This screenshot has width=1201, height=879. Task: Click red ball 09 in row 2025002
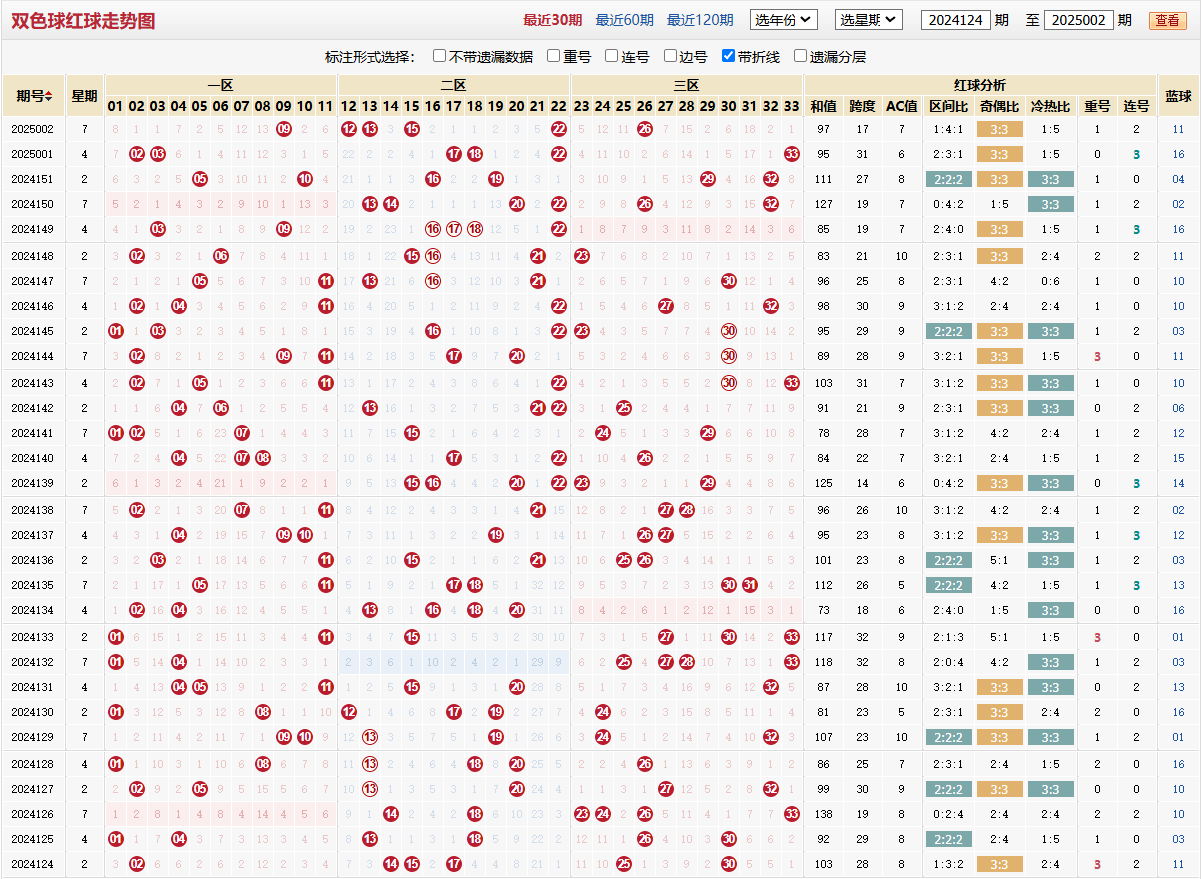pos(284,129)
